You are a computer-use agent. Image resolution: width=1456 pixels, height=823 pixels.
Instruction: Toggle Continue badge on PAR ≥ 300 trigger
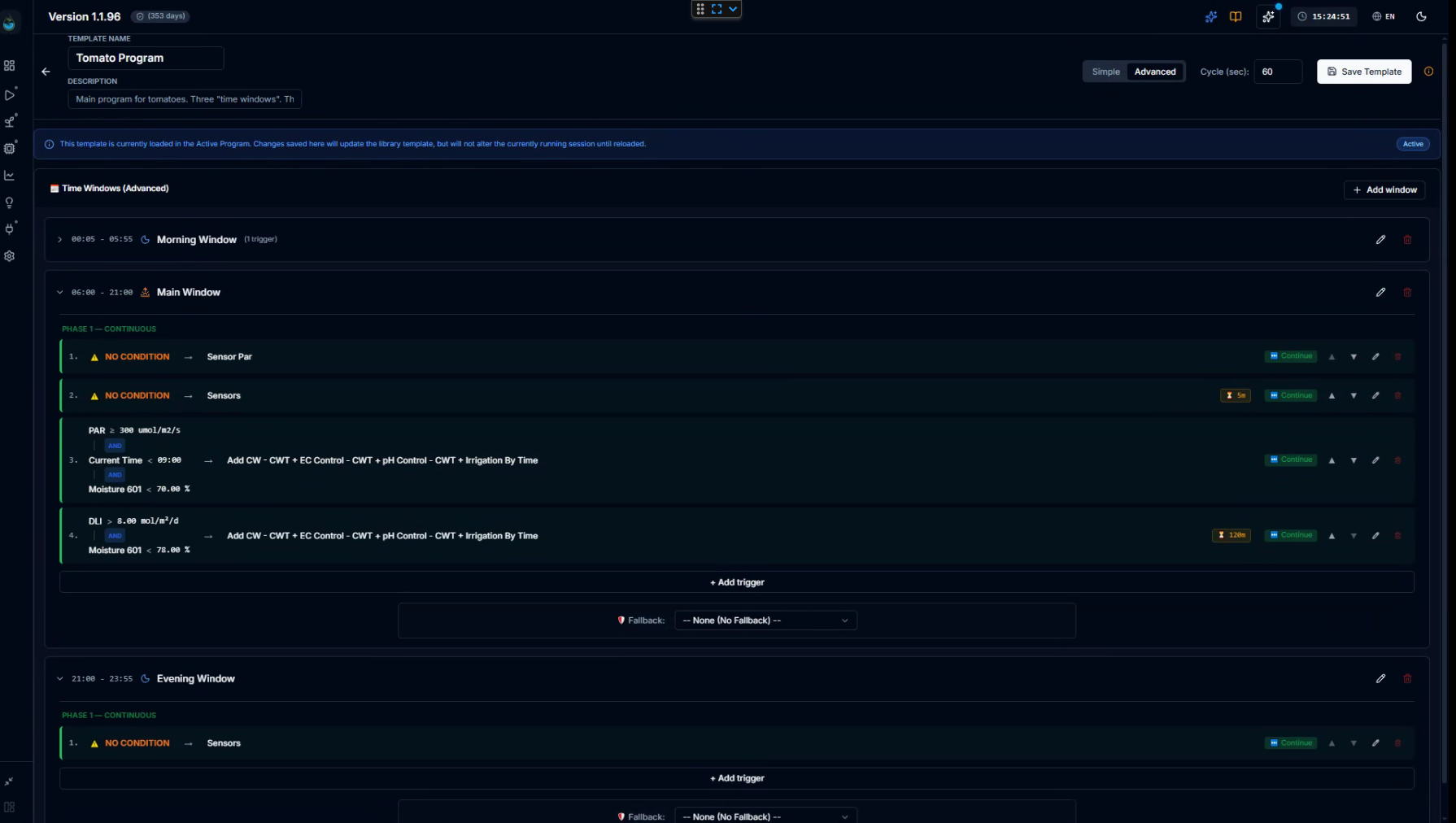pos(1291,459)
